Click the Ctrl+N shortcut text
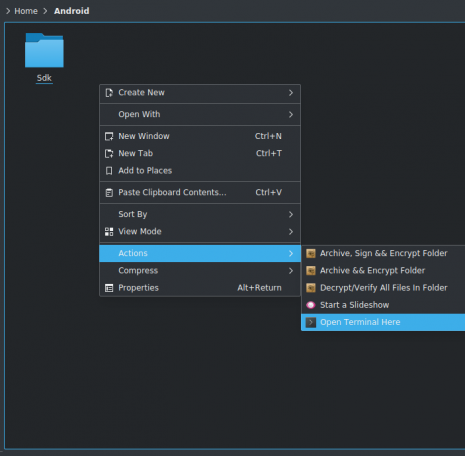This screenshot has width=465, height=456. coord(268,136)
